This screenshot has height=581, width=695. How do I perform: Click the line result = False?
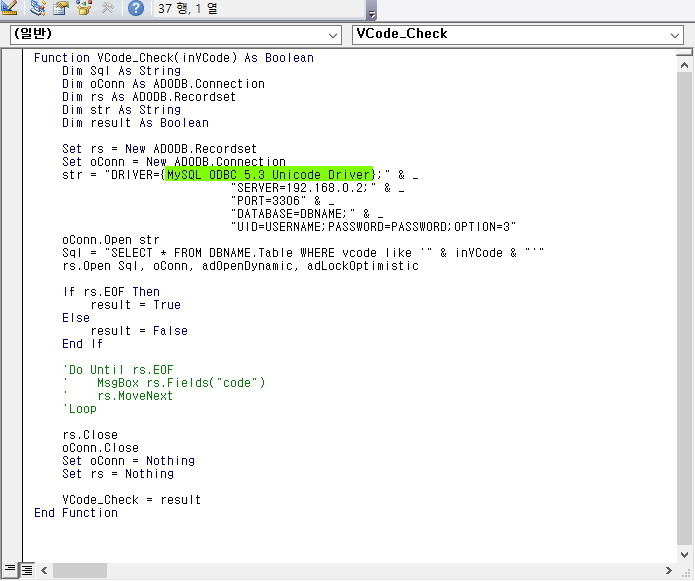139,331
